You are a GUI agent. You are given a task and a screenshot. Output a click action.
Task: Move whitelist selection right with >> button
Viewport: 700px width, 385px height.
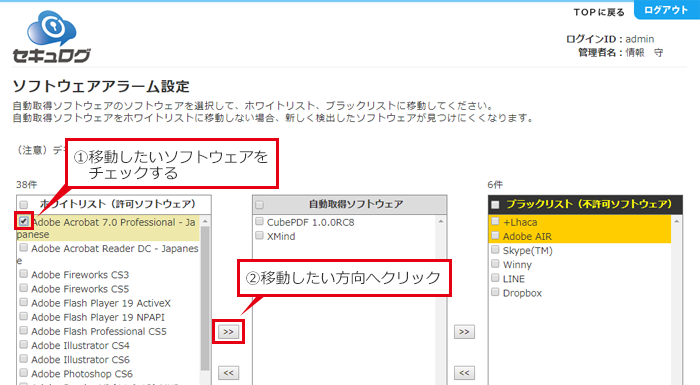(x=229, y=332)
